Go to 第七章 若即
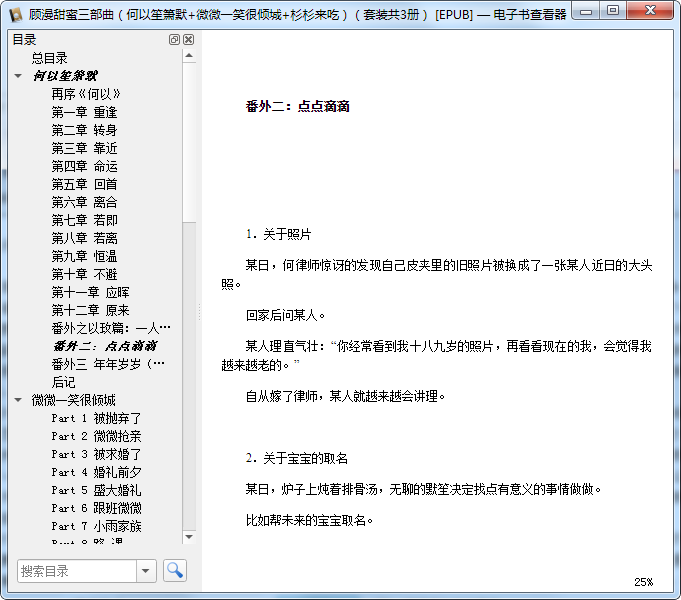Screen dimensions: 681x600 pos(84,220)
